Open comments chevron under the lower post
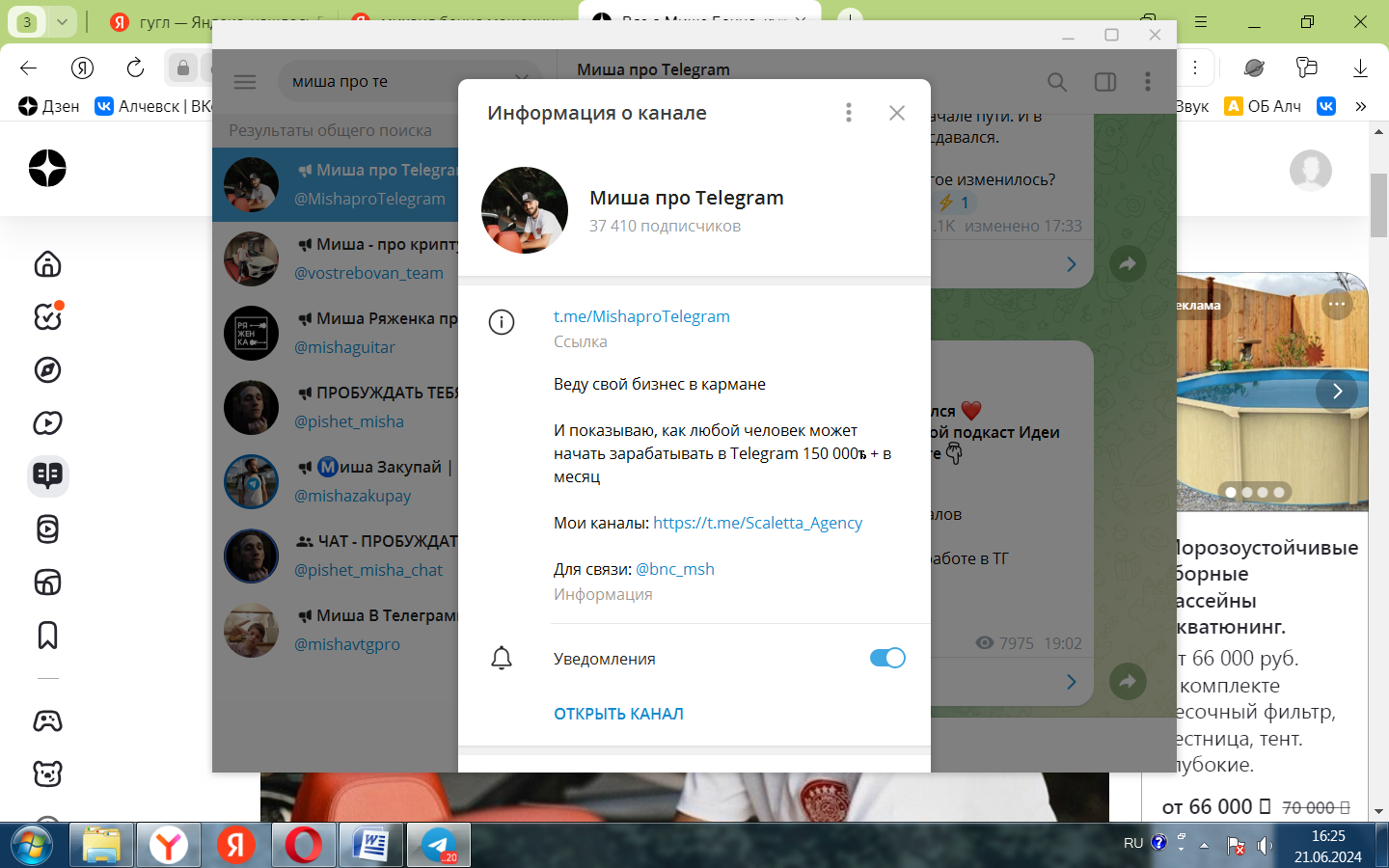Screen dimensions: 1389x868 tap(1071, 682)
